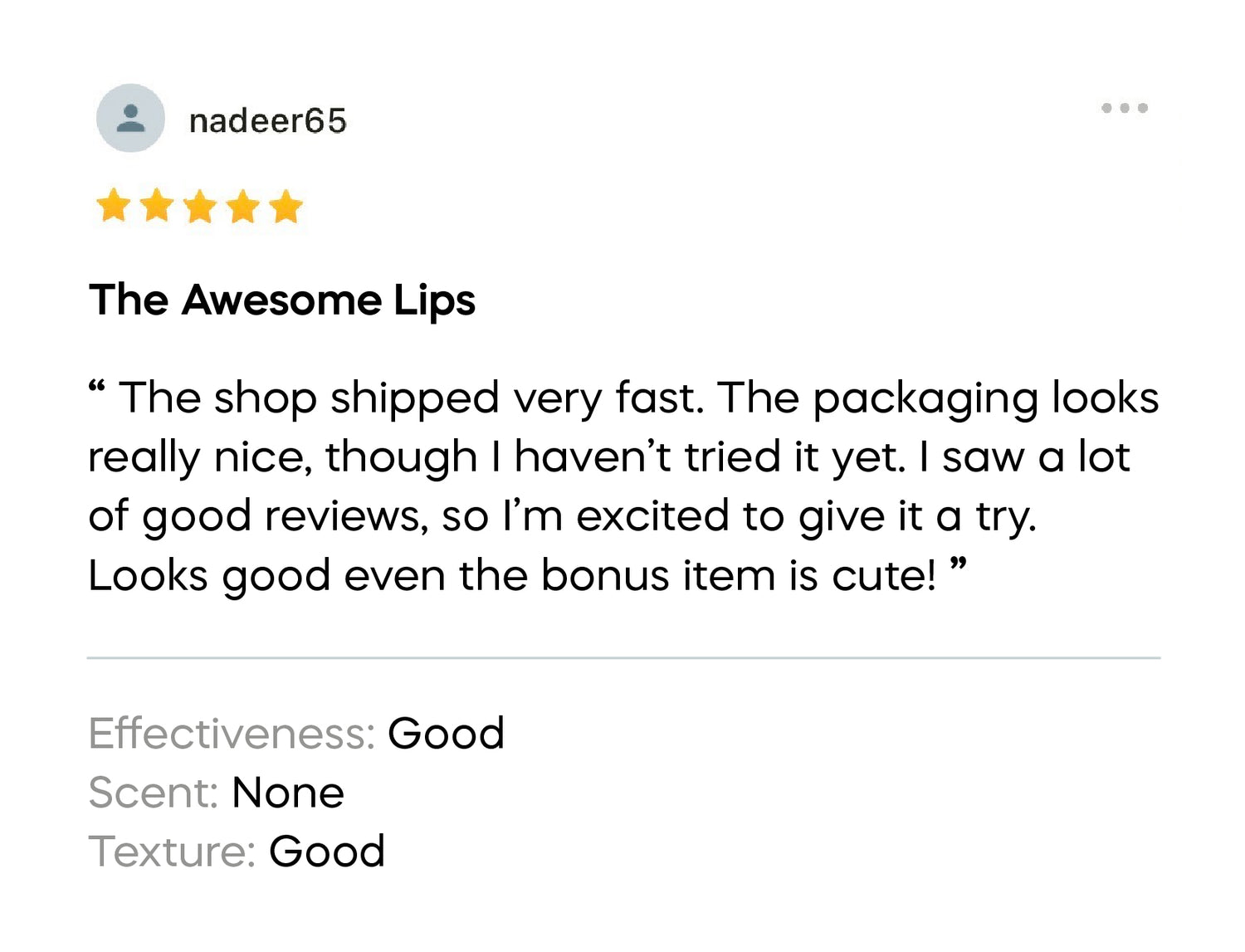Image resolution: width=1245 pixels, height=952 pixels.
Task: Click the review text's first line
Action: click(639, 398)
